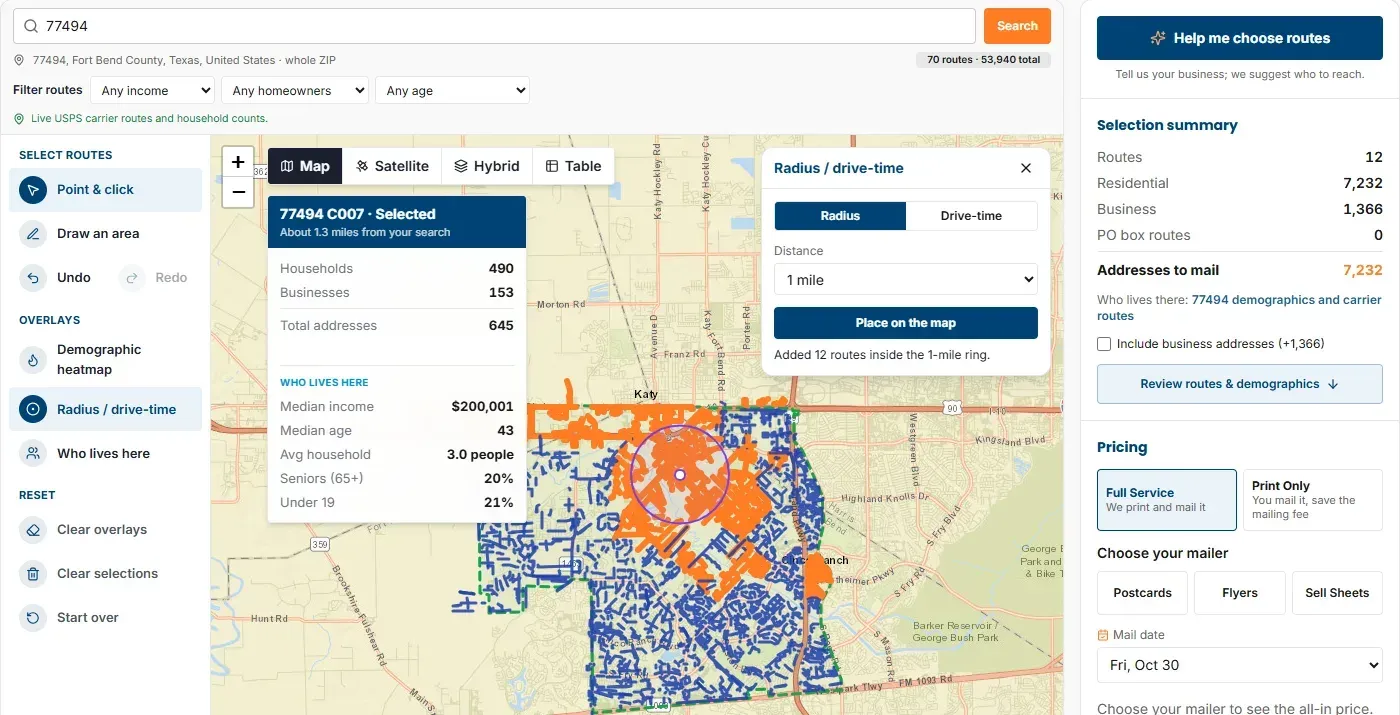The height and width of the screenshot is (715, 1400).
Task: Zoom out the map with minus button
Action: (238, 192)
